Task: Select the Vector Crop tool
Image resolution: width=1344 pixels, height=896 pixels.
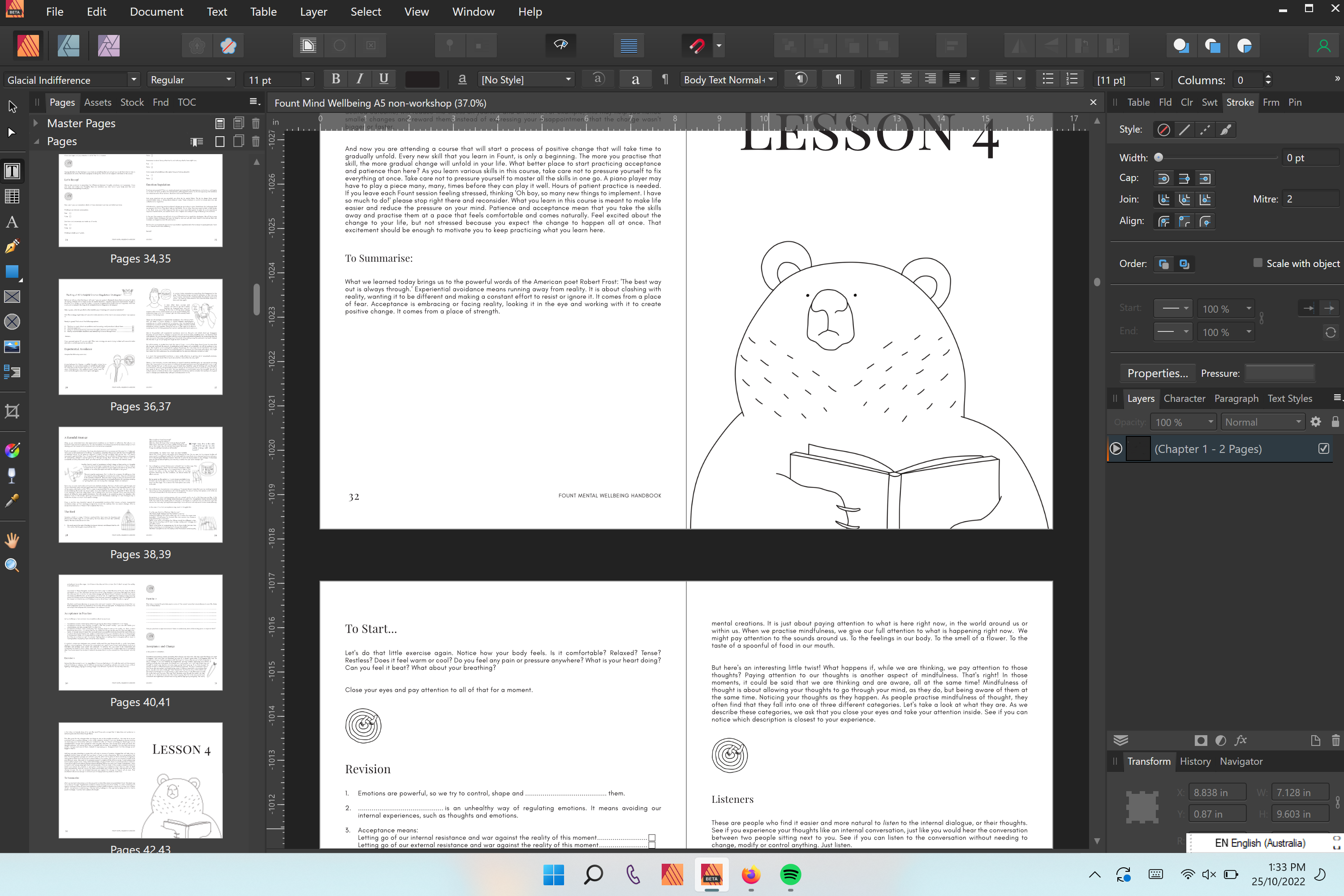Action: tap(12, 411)
